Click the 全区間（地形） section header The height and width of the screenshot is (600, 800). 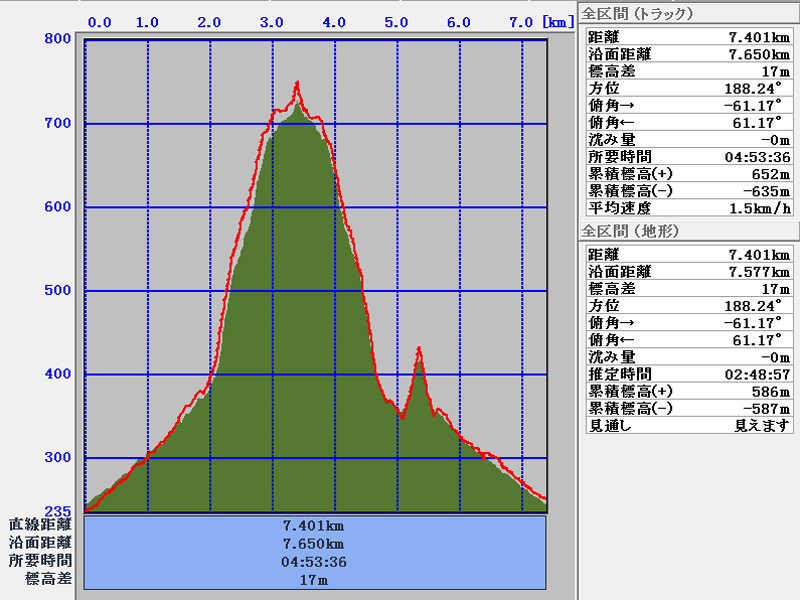click(x=630, y=231)
